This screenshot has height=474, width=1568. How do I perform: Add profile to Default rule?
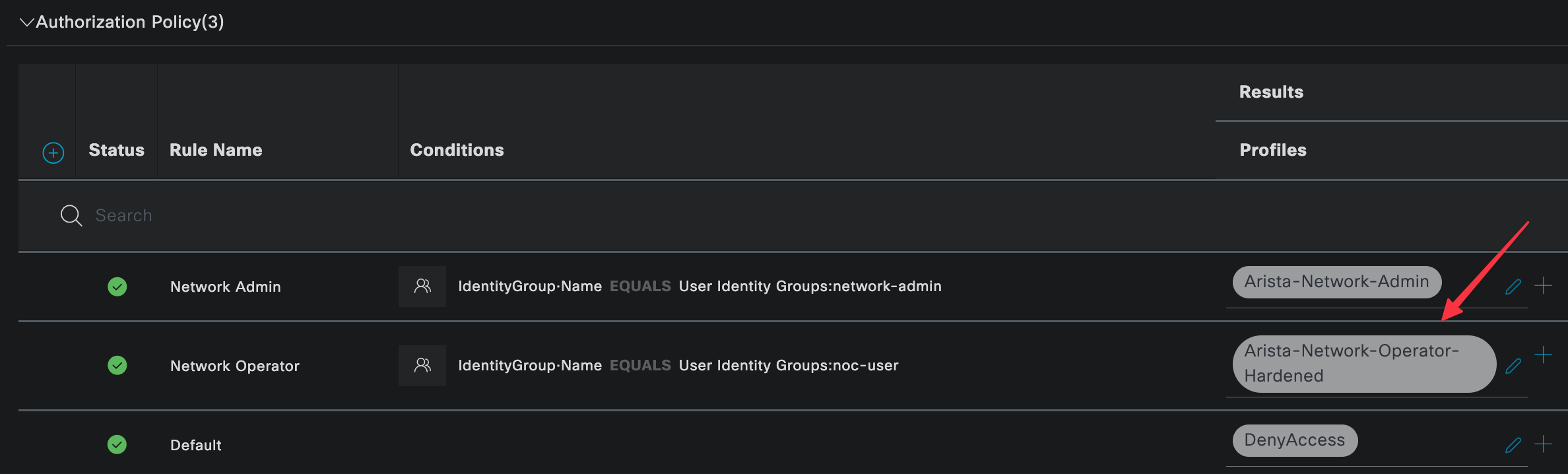tap(1544, 444)
